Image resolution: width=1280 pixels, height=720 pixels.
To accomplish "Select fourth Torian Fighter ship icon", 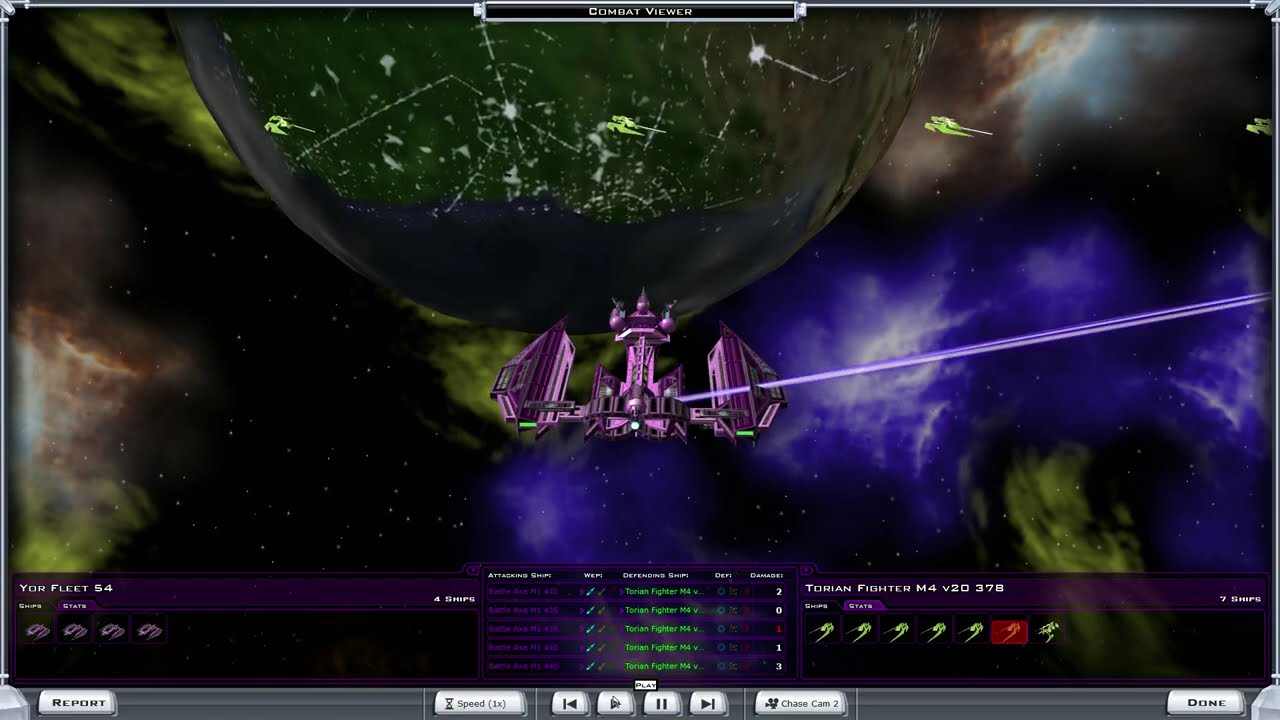I will [x=934, y=631].
